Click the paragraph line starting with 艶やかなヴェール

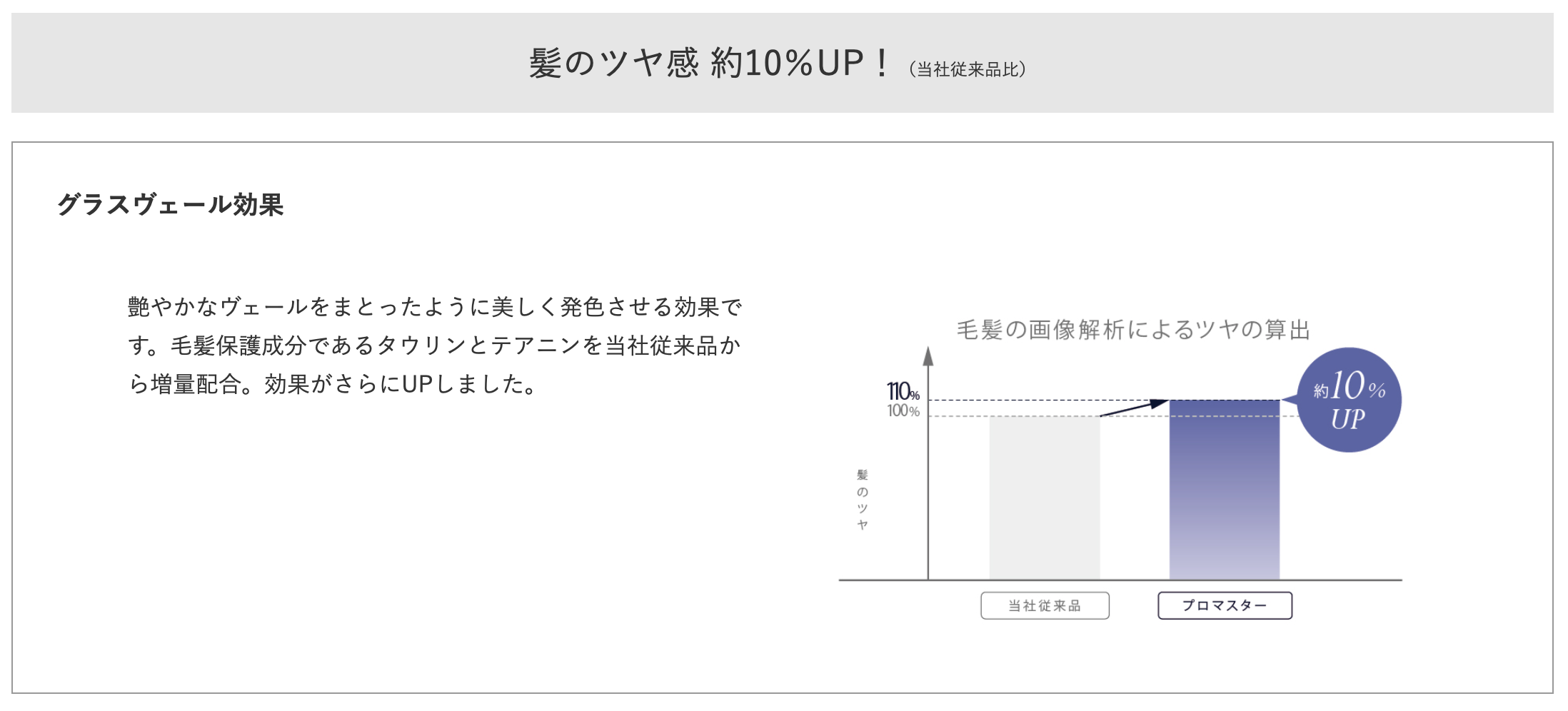434,307
